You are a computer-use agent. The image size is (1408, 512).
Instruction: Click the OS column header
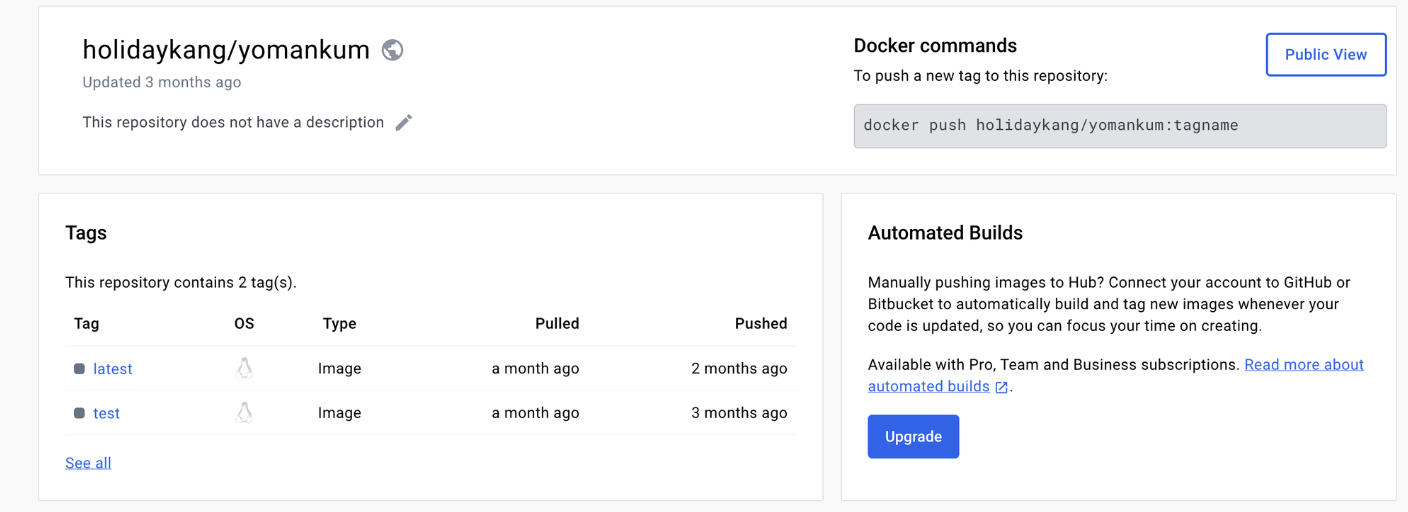click(x=244, y=324)
